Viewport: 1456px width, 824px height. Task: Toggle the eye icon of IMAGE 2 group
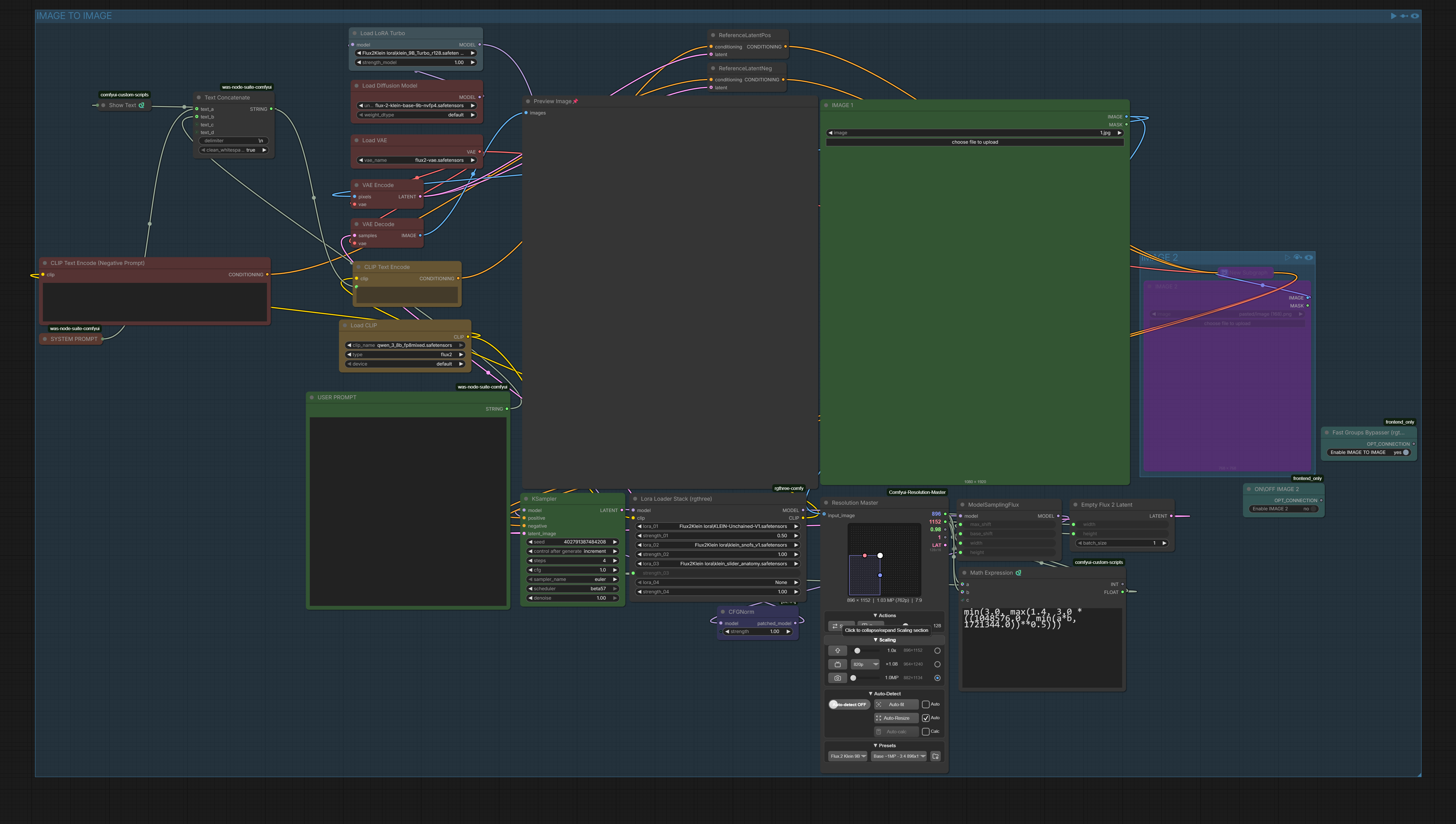pos(1309,258)
